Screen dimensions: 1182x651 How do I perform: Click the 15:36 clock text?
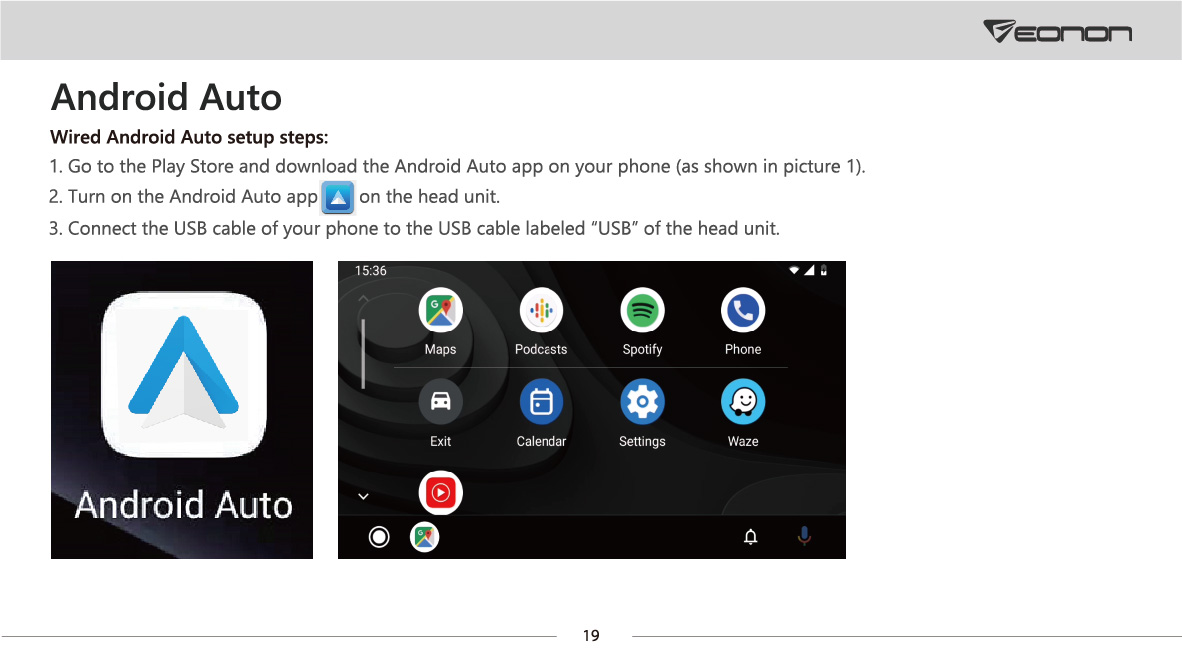click(x=371, y=270)
